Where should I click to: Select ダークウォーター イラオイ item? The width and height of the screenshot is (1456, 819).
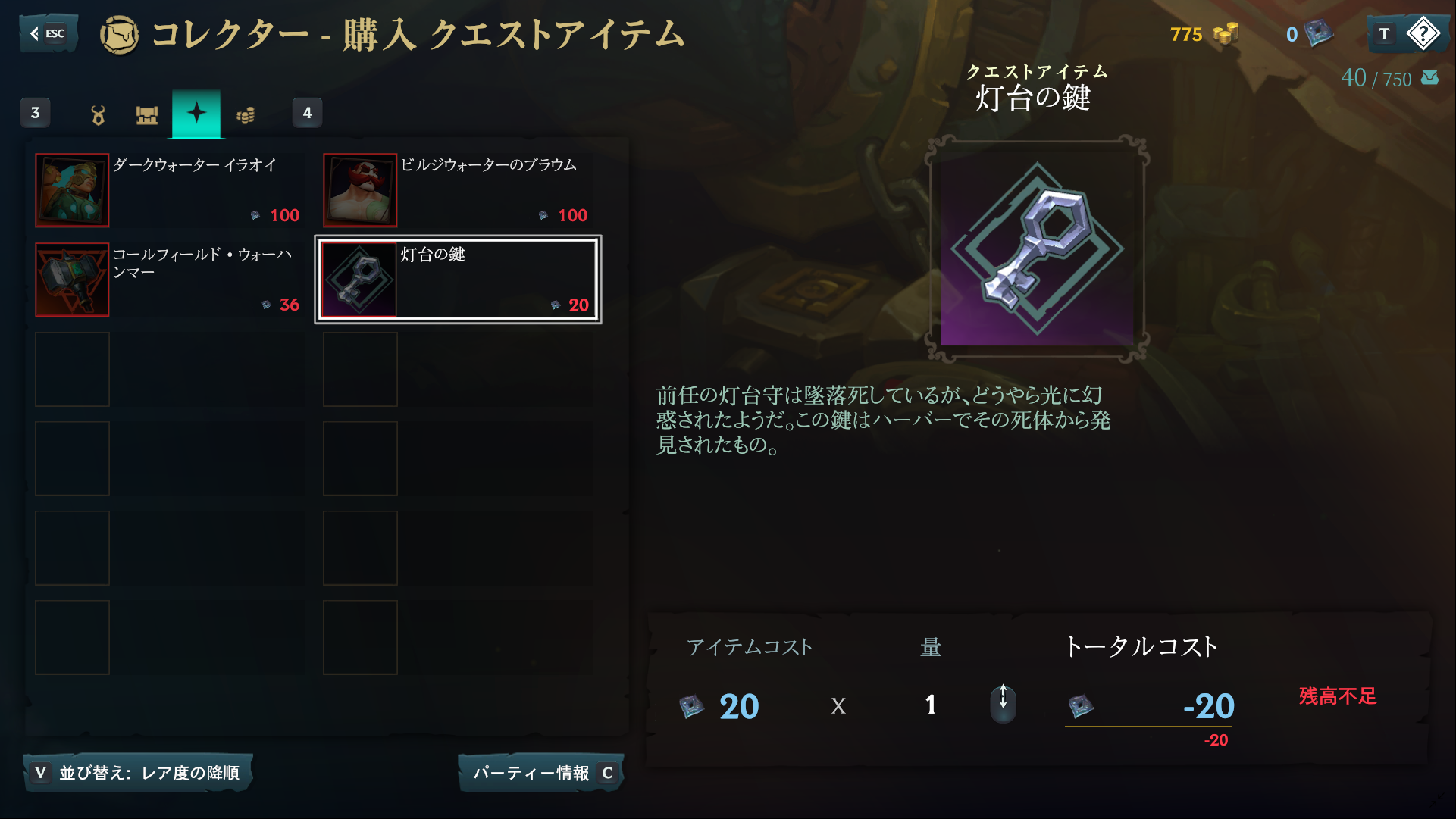point(170,190)
